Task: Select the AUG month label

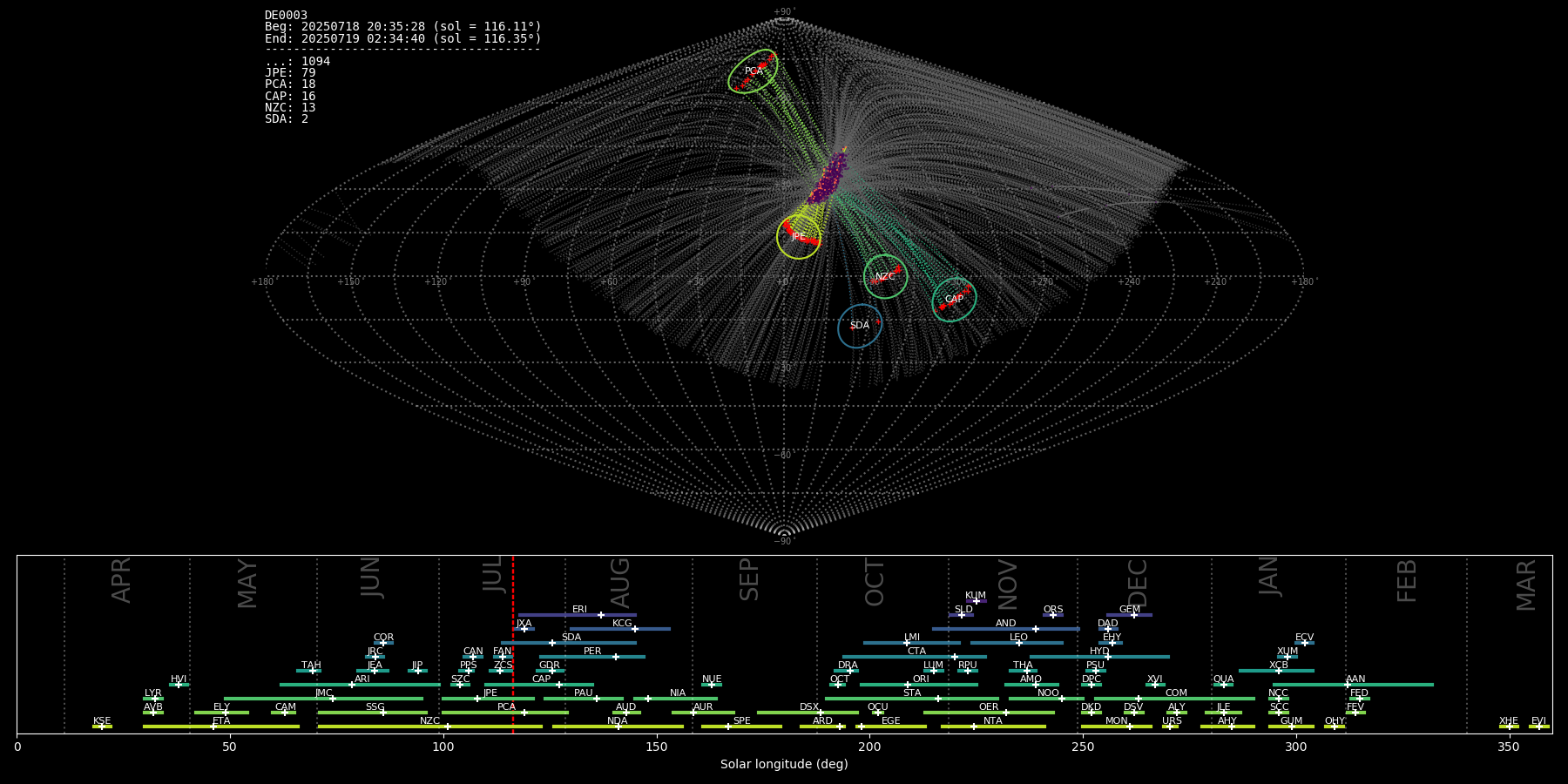Action: 620,582
